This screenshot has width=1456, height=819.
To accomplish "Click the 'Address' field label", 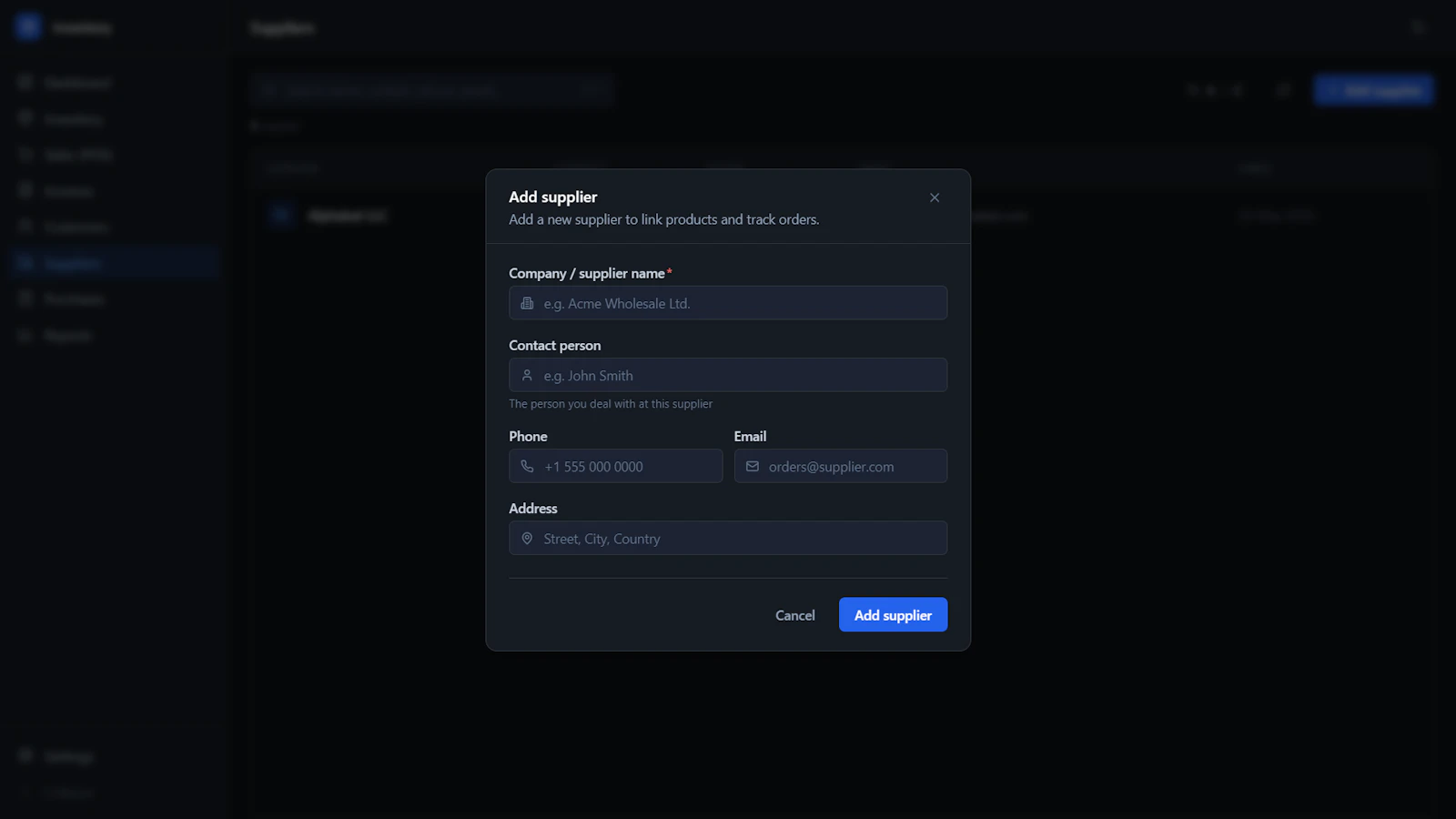I will point(533,508).
